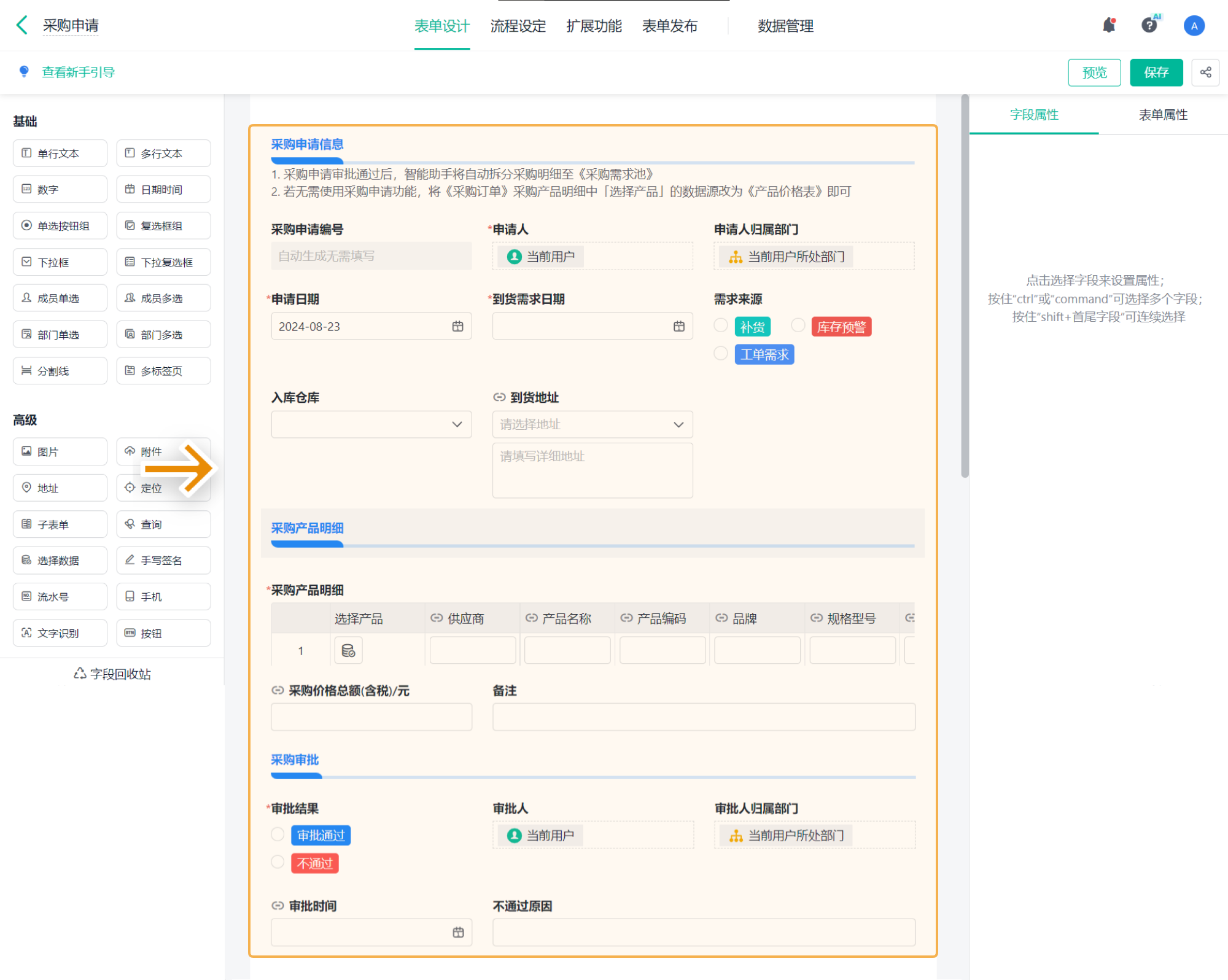Click the 备注 input field

703,717
